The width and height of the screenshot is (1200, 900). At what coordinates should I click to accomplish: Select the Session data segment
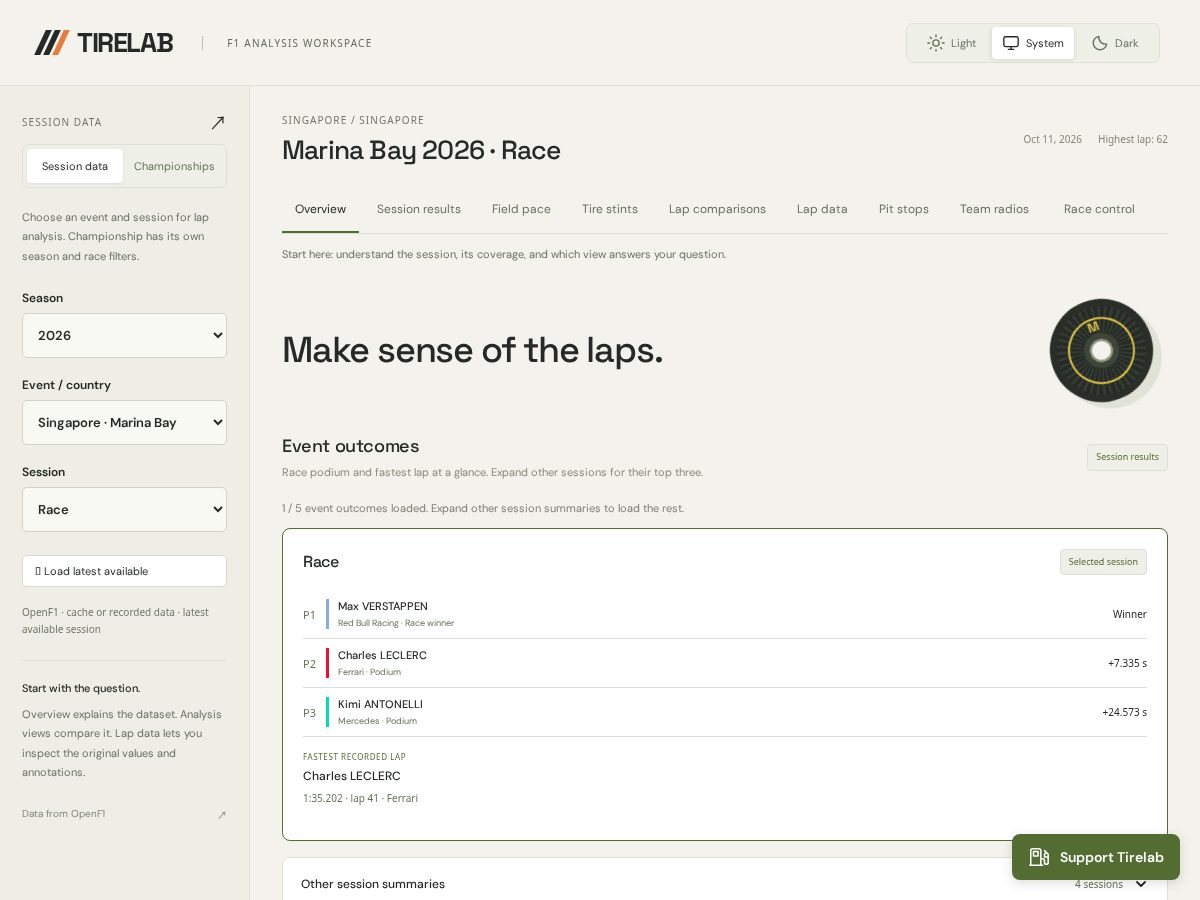click(x=75, y=166)
